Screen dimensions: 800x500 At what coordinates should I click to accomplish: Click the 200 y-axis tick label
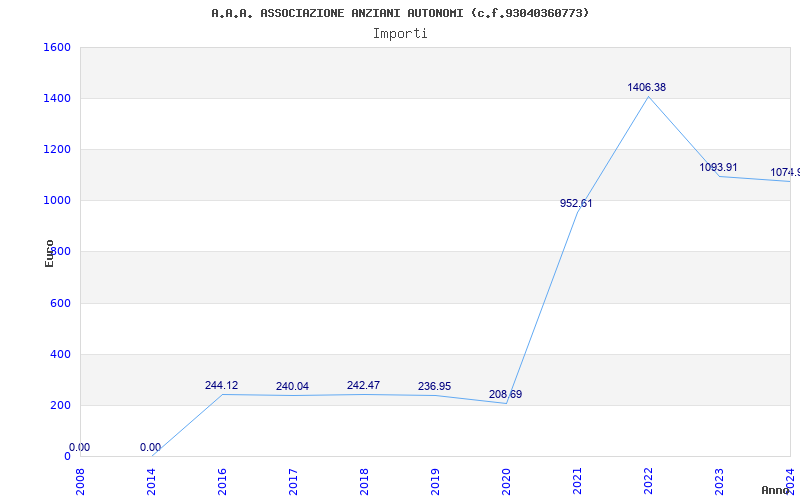click(60, 405)
